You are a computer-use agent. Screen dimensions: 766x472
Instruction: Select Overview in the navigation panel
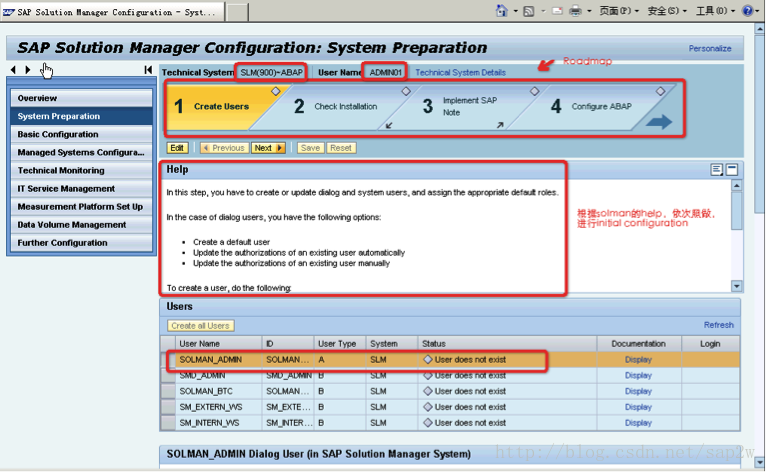pos(81,98)
